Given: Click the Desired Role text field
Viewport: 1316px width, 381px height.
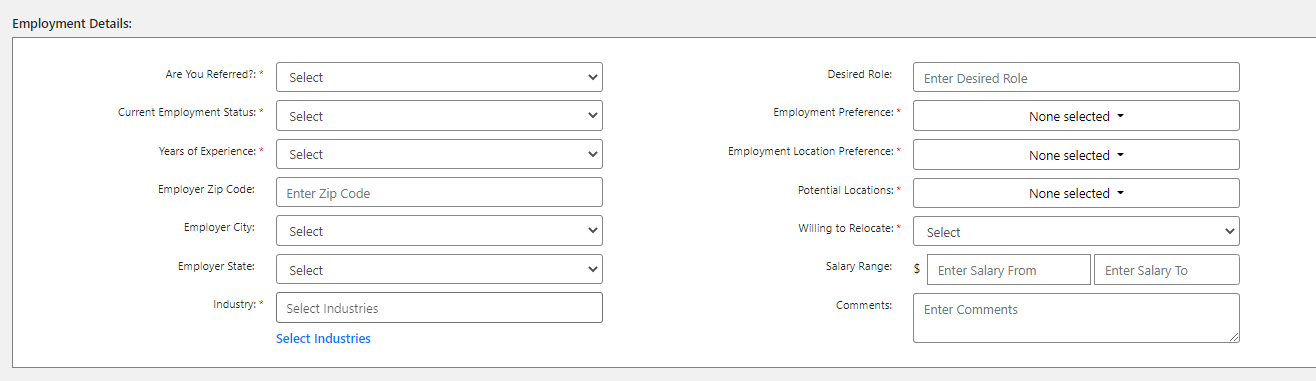Looking at the screenshot, I should click(1076, 78).
